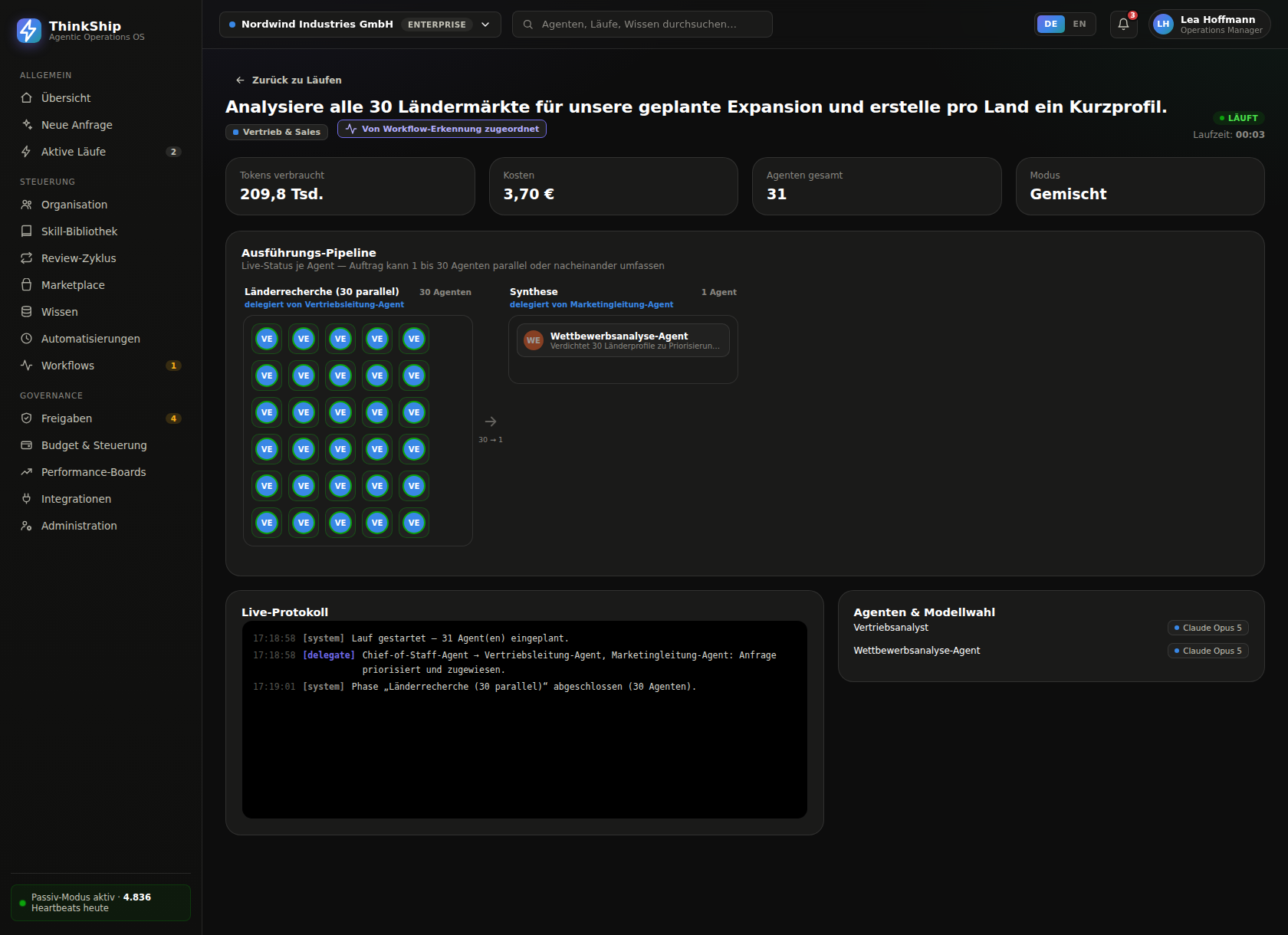Open Workflows in the sidebar

[x=100, y=366]
